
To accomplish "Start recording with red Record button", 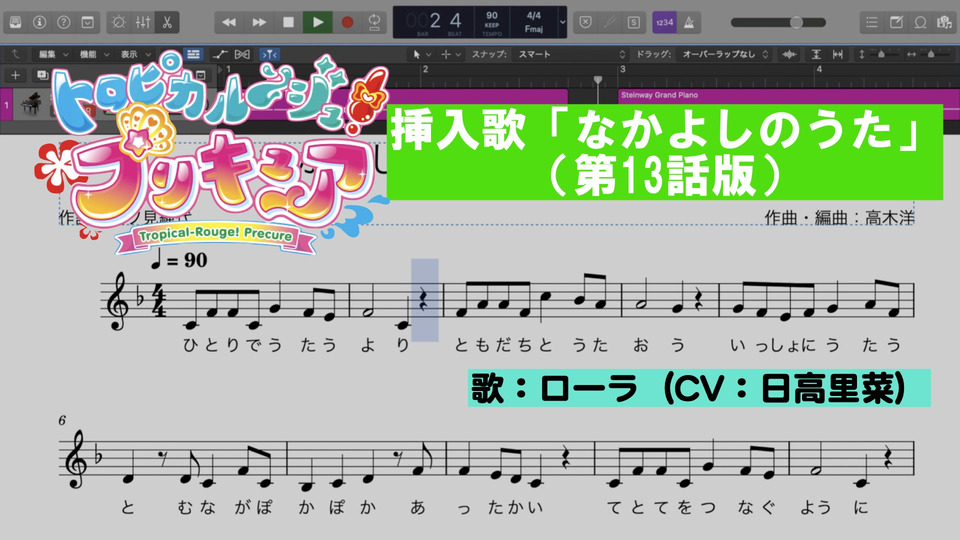I will (x=347, y=23).
